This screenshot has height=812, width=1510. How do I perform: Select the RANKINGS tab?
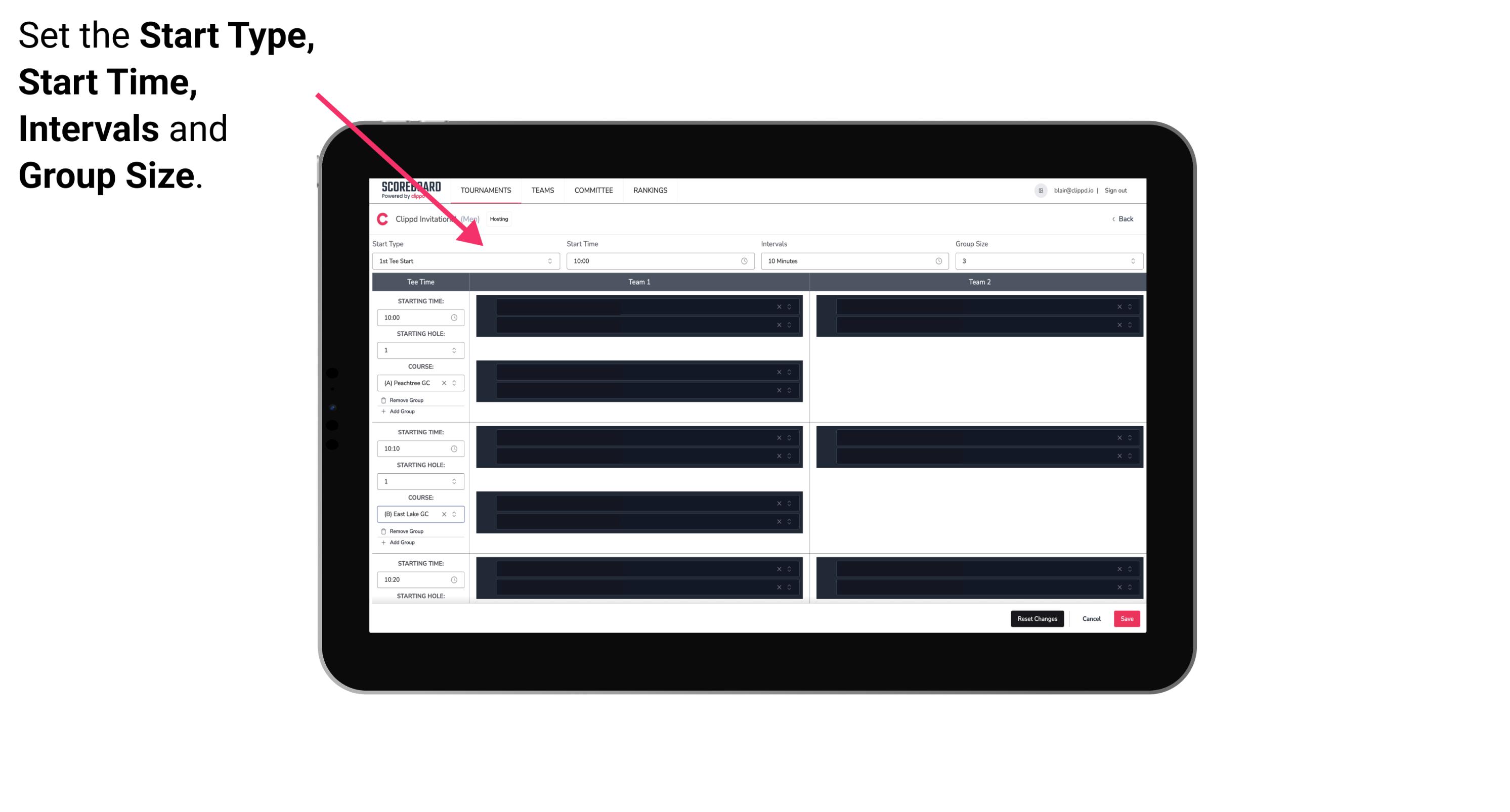point(650,190)
